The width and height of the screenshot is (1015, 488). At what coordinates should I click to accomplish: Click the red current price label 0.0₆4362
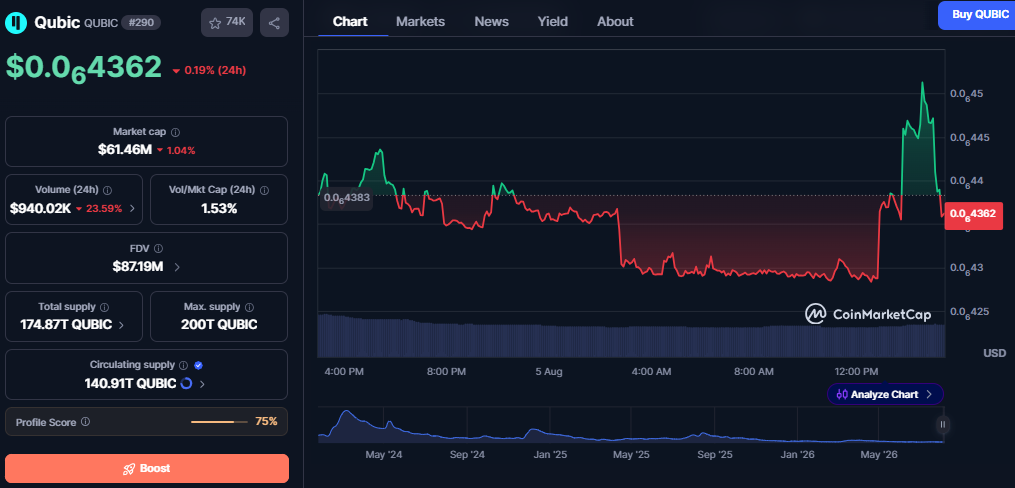point(974,216)
